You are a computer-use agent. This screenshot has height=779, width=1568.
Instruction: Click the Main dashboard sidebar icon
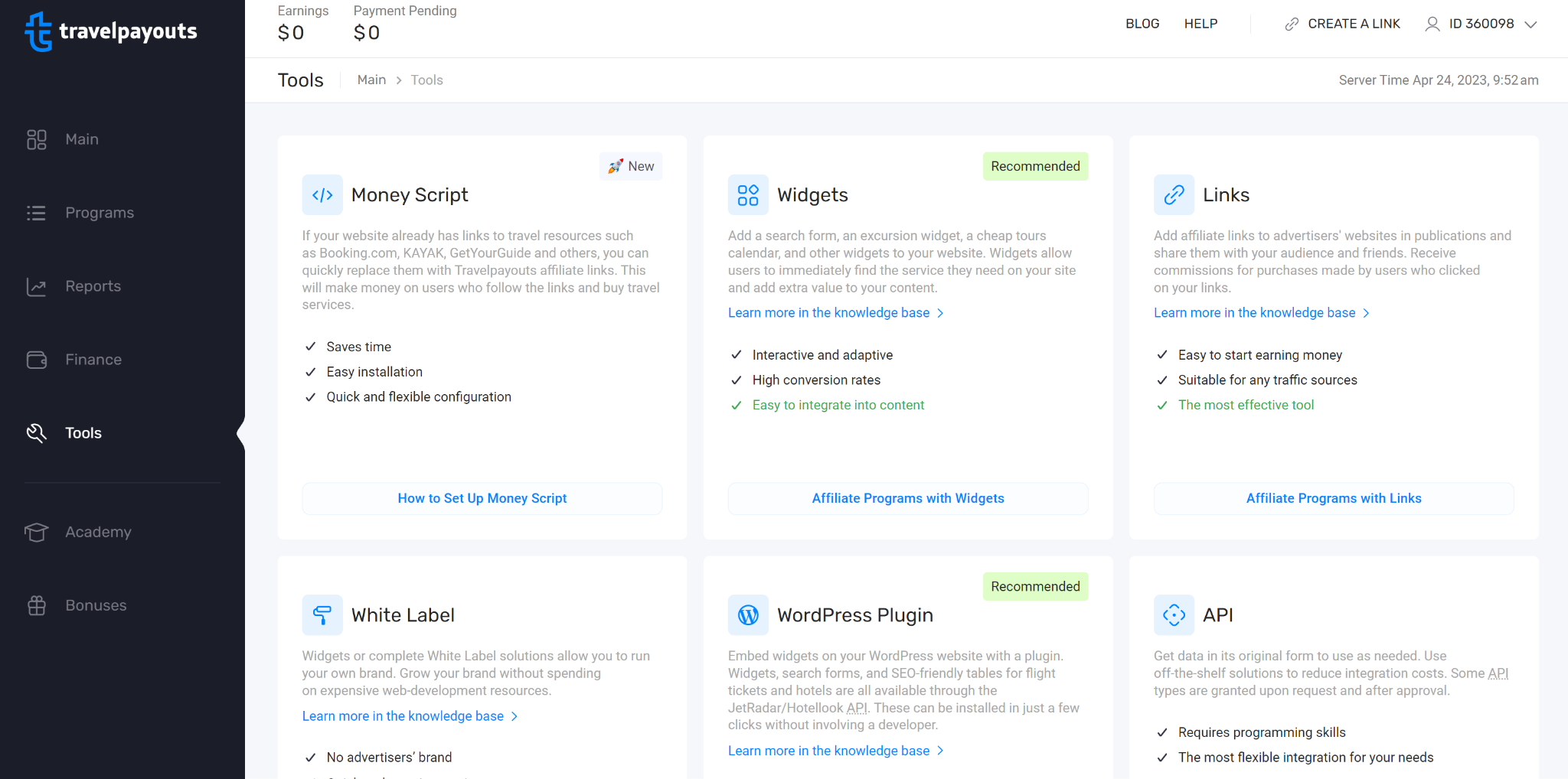[37, 139]
